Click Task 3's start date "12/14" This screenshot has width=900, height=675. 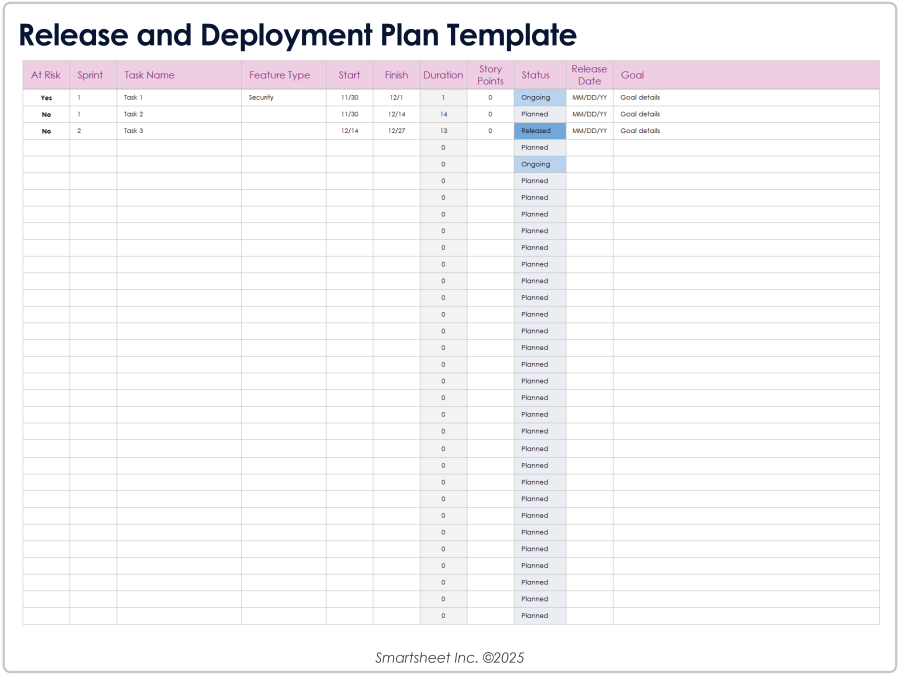(348, 130)
